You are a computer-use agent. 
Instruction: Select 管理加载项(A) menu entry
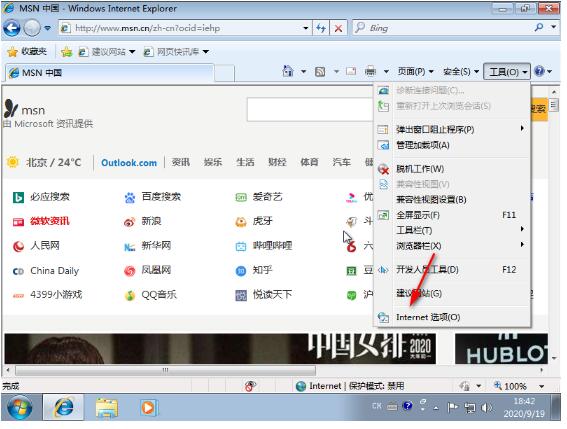[x=452, y=145]
